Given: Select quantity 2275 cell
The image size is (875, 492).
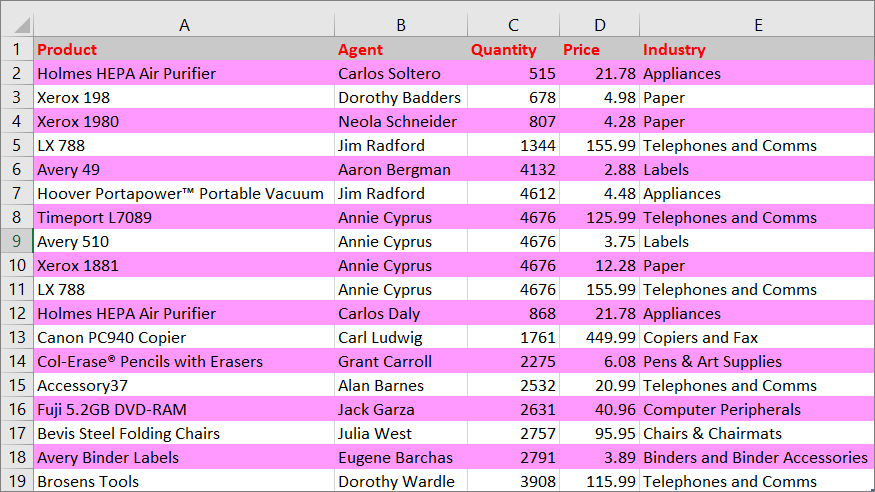Looking at the screenshot, I should point(513,361).
